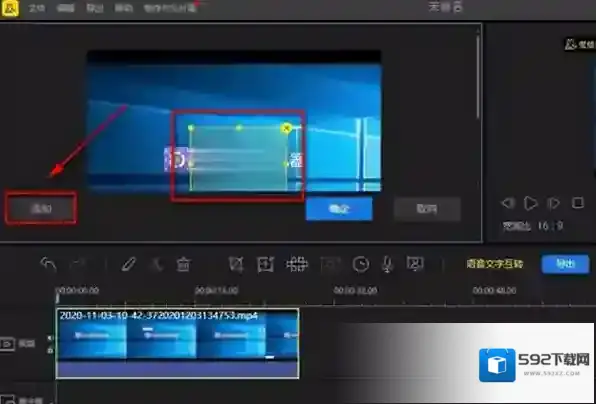Screen dimensions: 596x404
Task: Undo the last edit
Action: pos(48,264)
